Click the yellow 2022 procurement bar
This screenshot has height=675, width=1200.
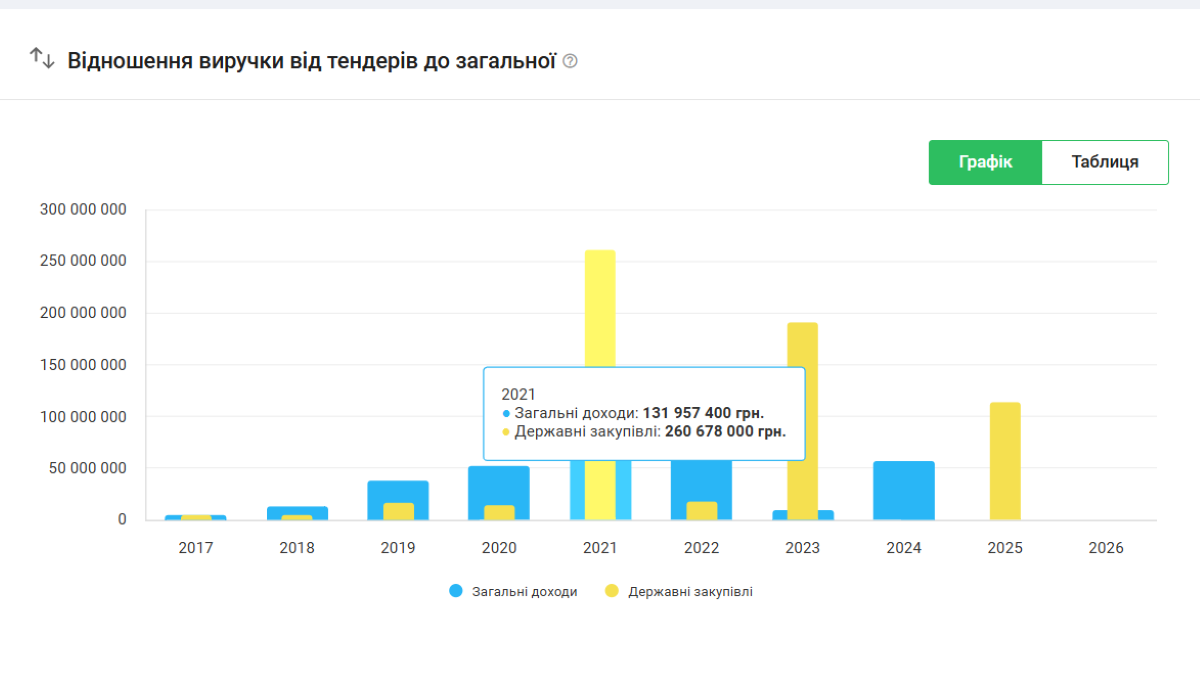(x=701, y=510)
